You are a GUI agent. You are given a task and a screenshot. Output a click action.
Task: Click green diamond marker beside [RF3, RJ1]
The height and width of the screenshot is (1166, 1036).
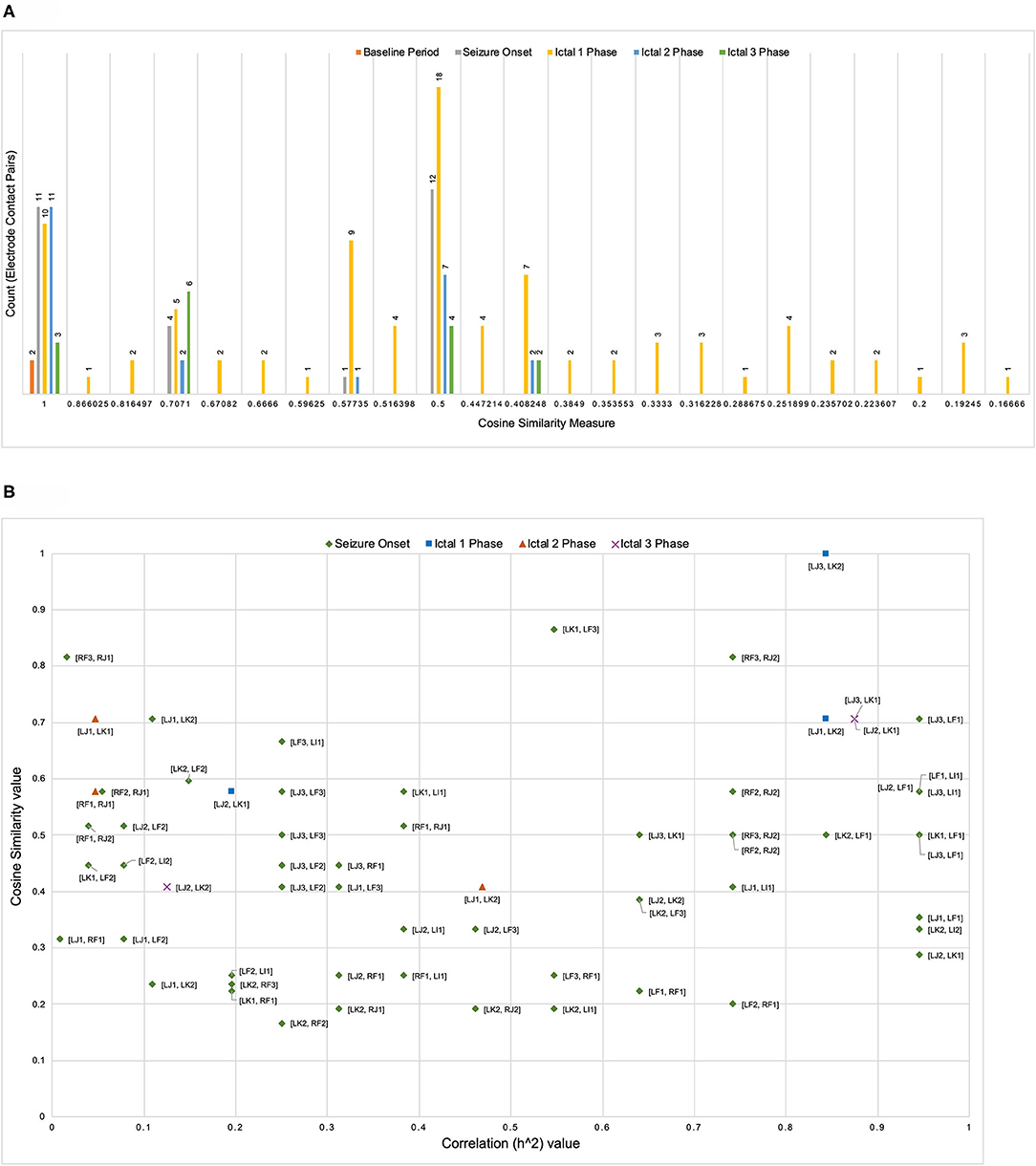pyautogui.click(x=67, y=658)
